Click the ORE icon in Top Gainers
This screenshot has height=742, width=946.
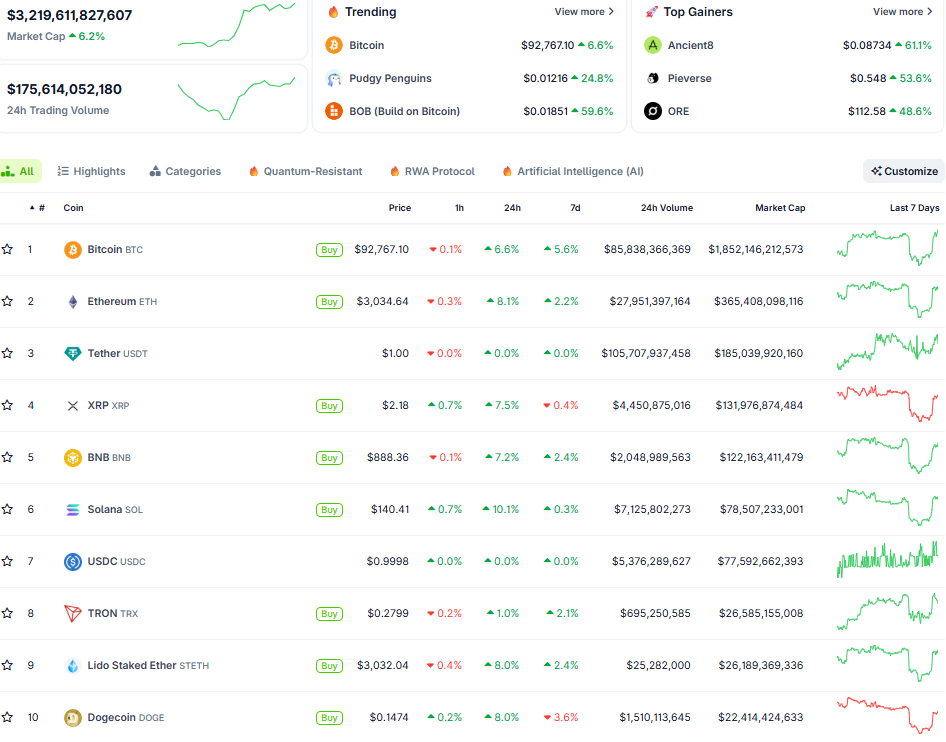pyautogui.click(x=653, y=111)
